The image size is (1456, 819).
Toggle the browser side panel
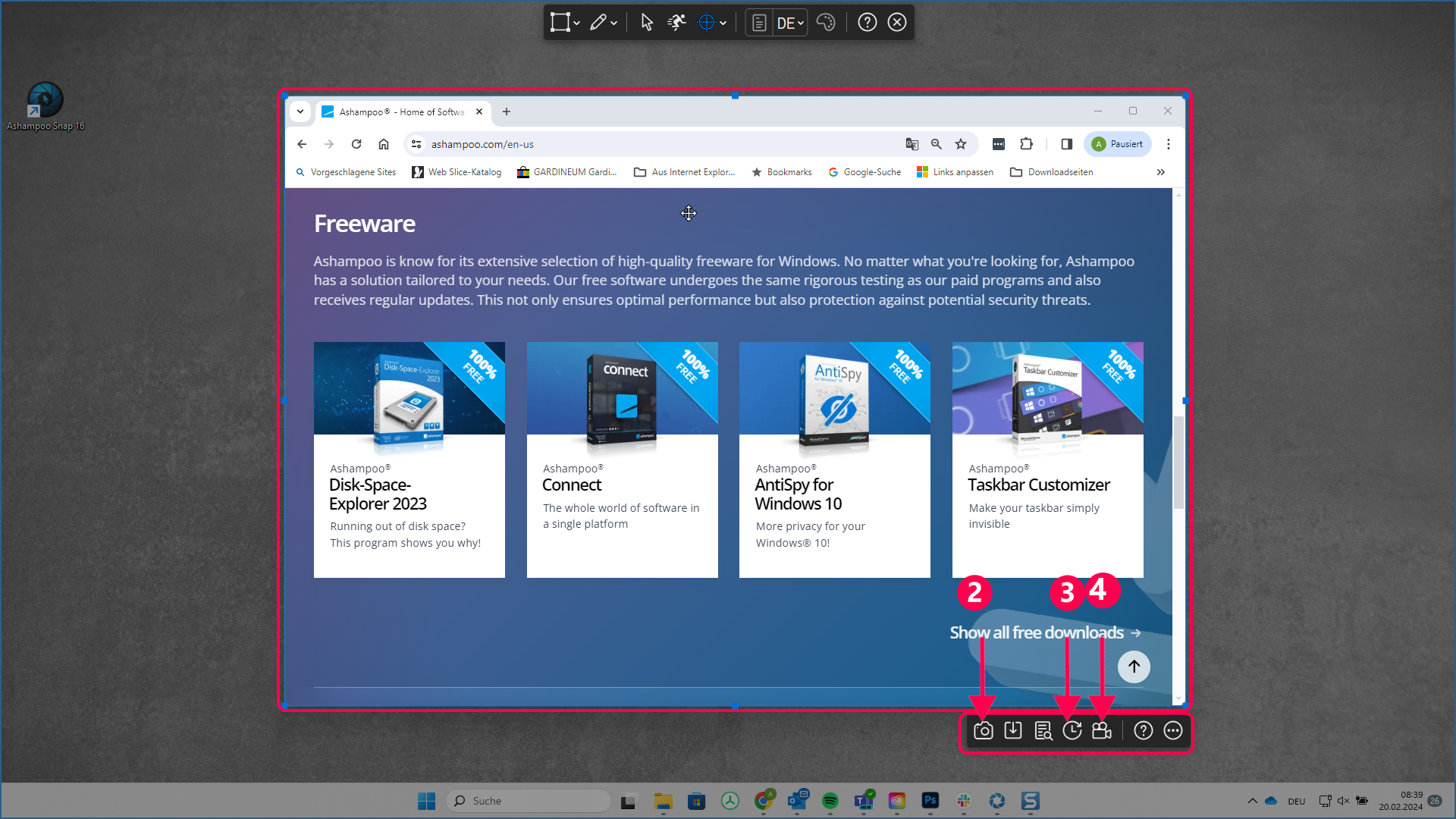[x=1067, y=144]
